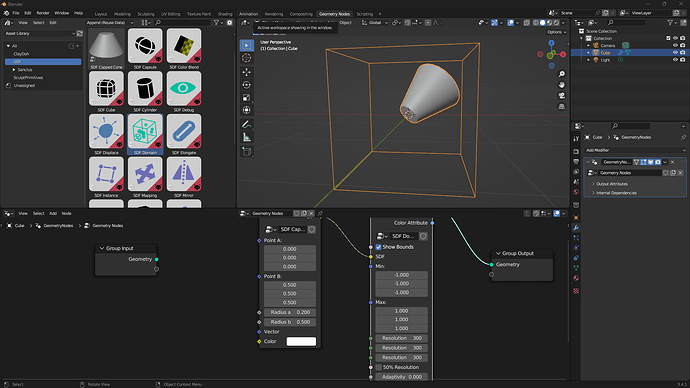
Task: Hide the Cube in the outliner
Action: (x=675, y=52)
